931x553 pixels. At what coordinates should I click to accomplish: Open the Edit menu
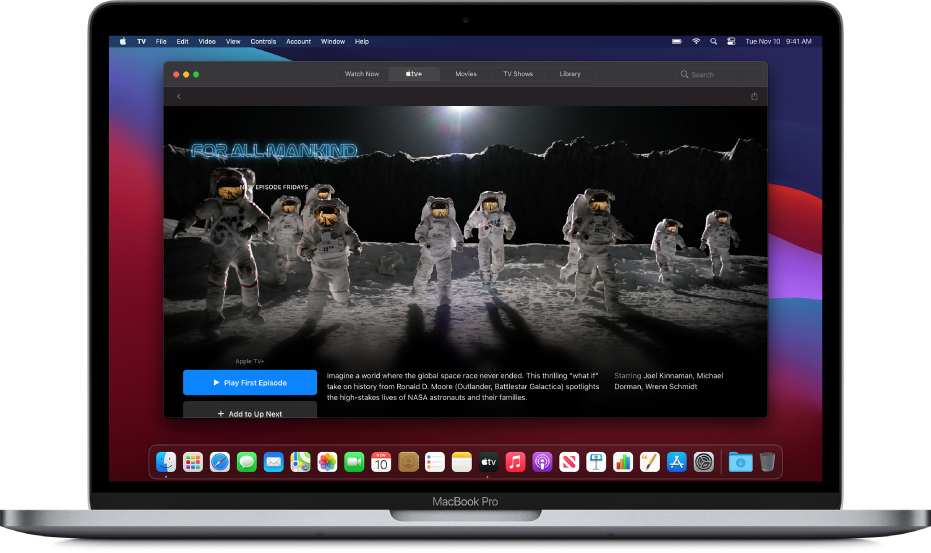coord(182,42)
